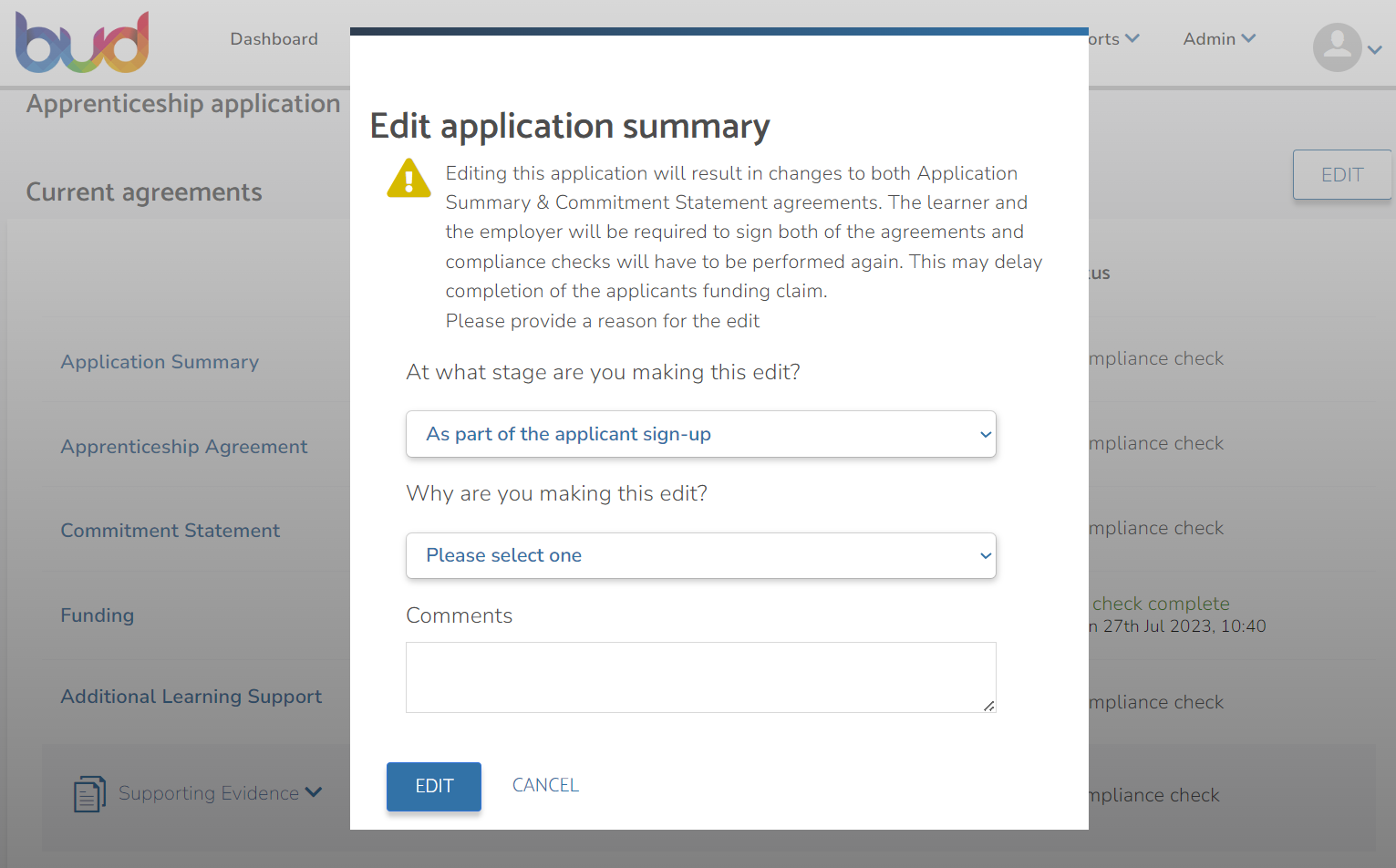Open the partially hidden Reports menu
The width and height of the screenshot is (1396, 868).
coord(1114,39)
